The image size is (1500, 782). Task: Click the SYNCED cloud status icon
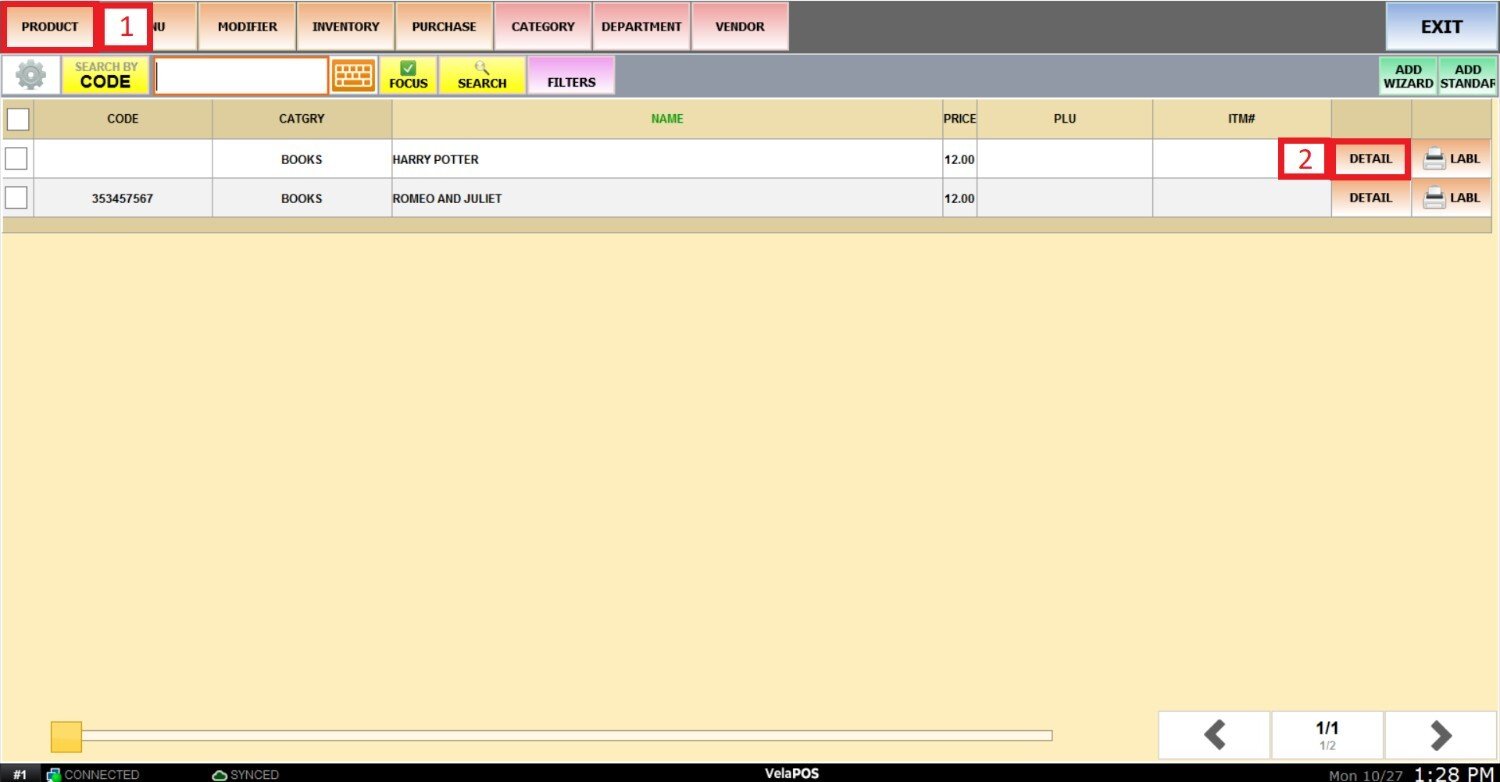pyautogui.click(x=220, y=775)
